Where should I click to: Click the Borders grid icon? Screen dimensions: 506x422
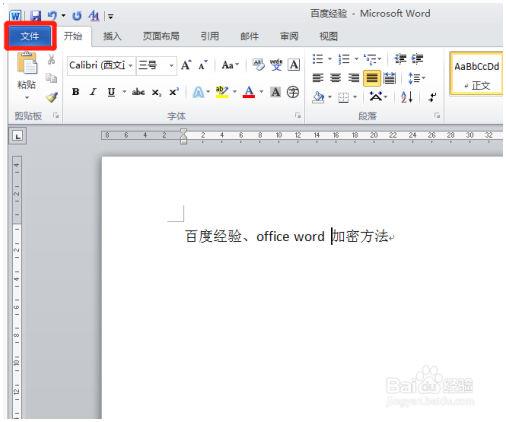pyautogui.click(x=343, y=97)
